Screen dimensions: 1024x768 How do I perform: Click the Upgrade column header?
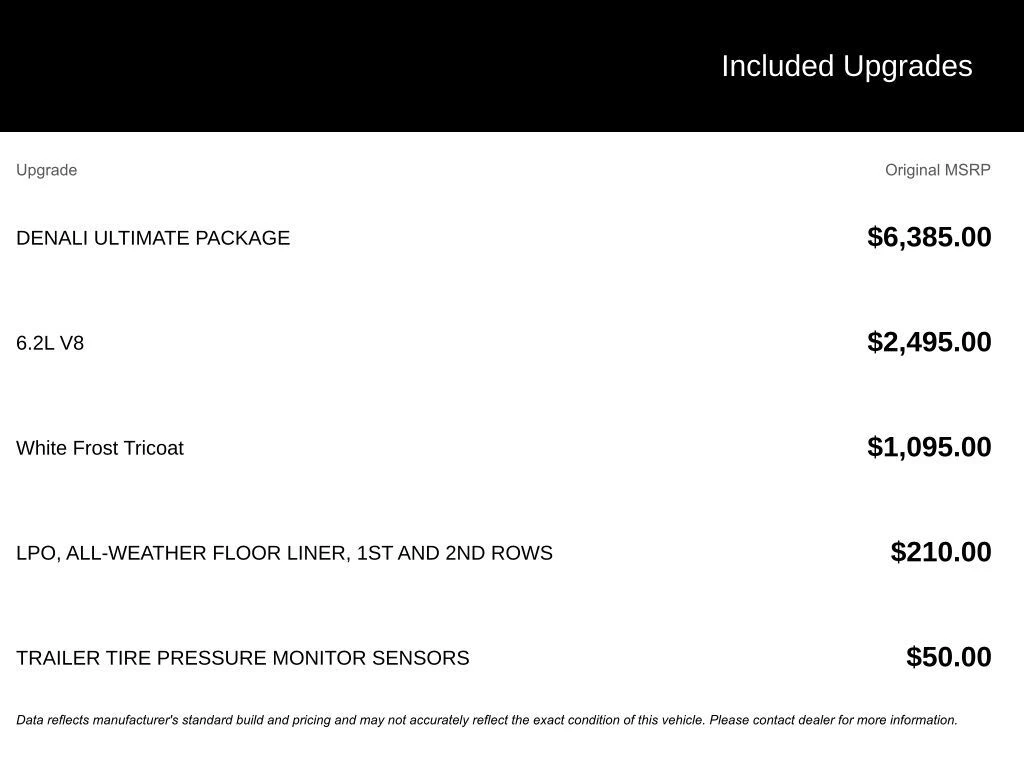coord(46,170)
